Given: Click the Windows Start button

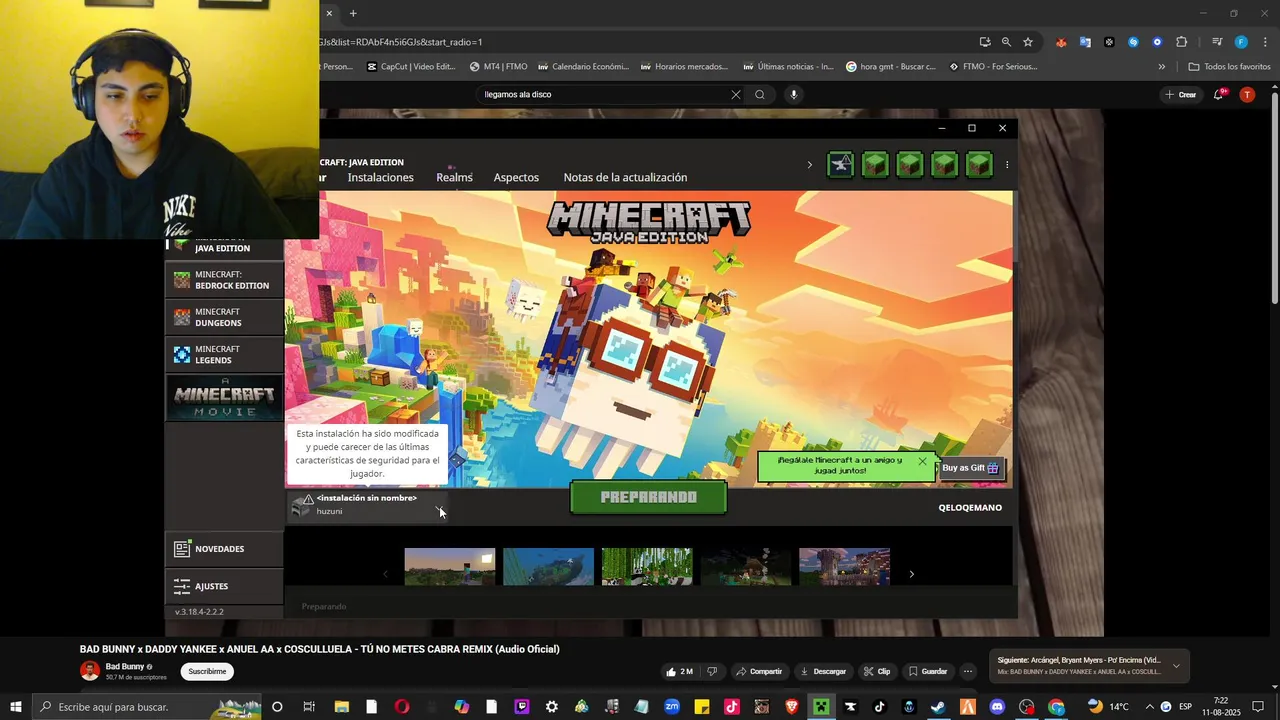Looking at the screenshot, I should click(x=16, y=707).
